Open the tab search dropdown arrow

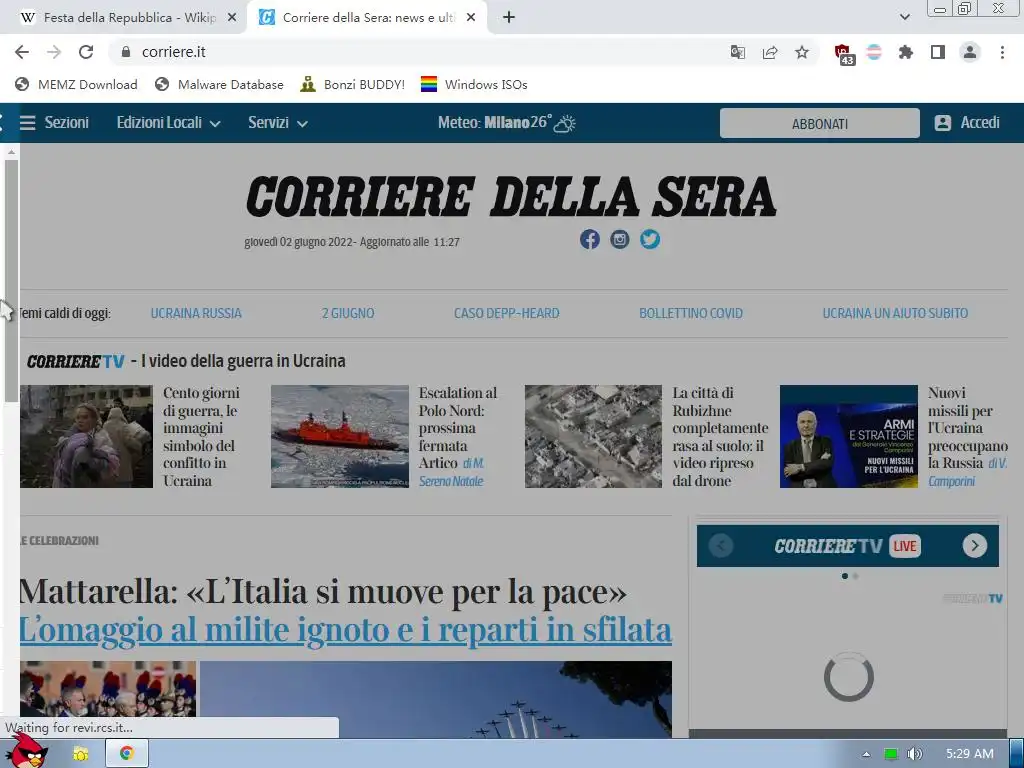[x=904, y=18]
